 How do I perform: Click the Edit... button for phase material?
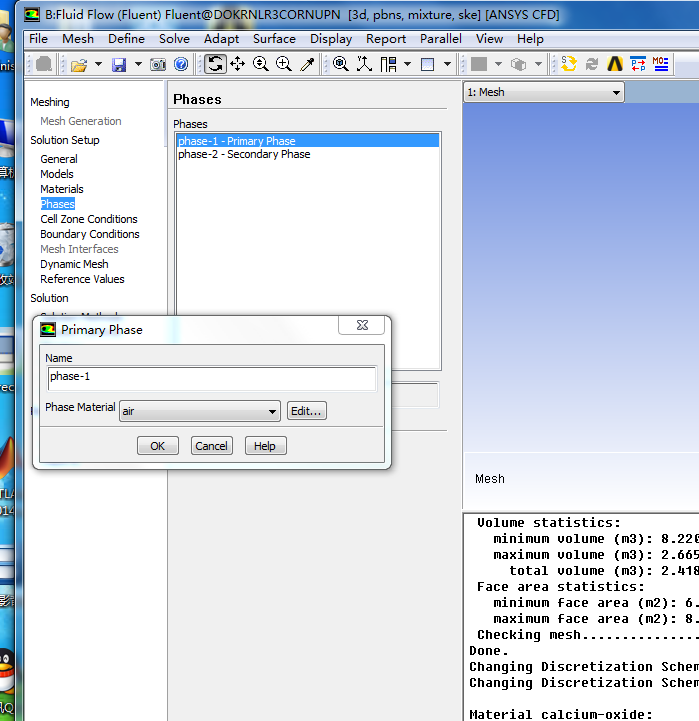306,411
